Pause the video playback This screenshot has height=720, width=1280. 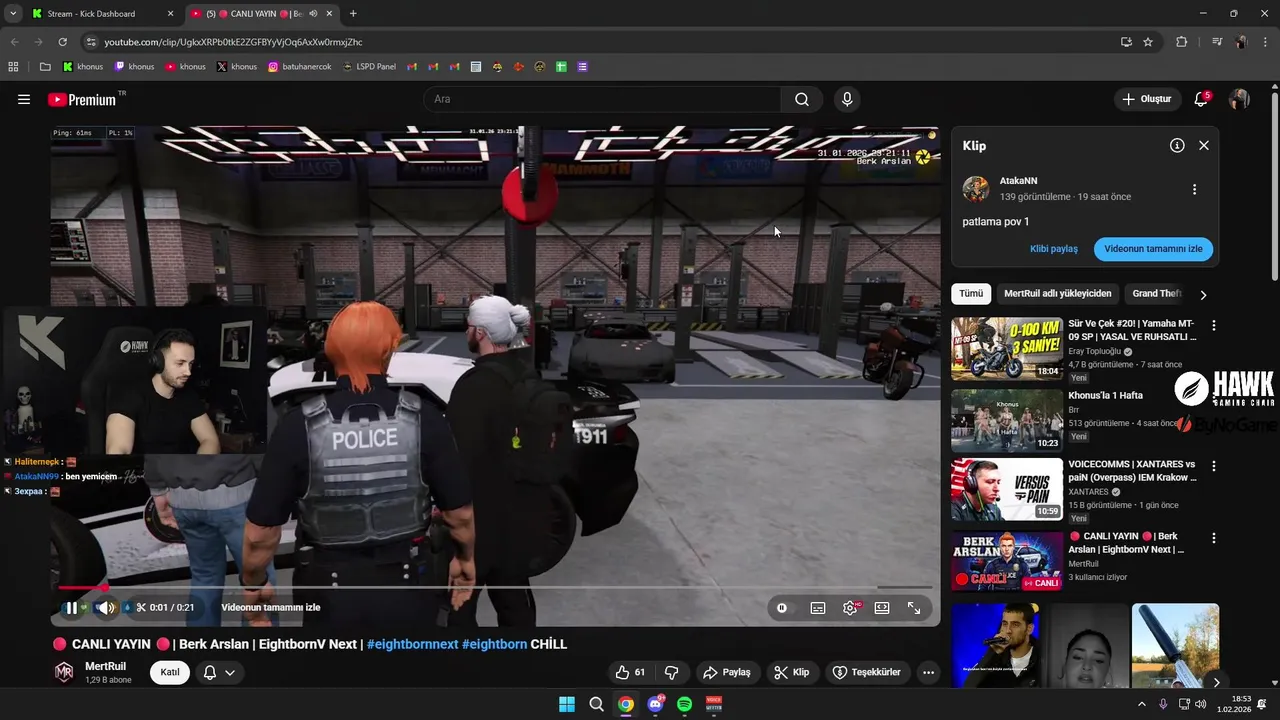coord(71,607)
